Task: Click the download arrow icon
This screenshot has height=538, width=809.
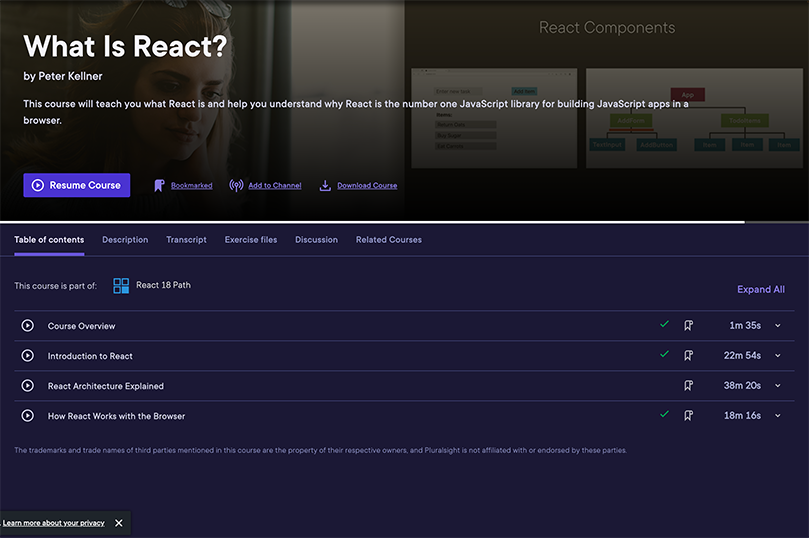Action: pyautogui.click(x=325, y=186)
